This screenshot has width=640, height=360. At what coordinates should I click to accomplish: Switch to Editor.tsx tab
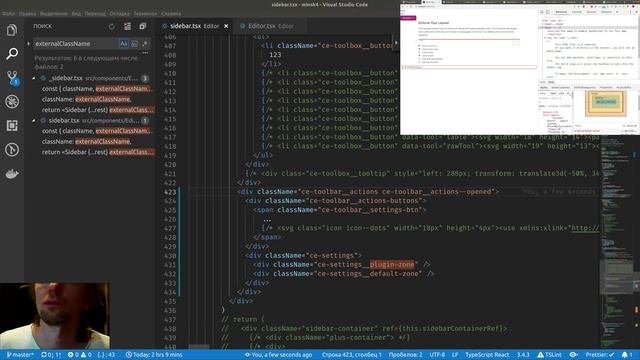[x=270, y=26]
